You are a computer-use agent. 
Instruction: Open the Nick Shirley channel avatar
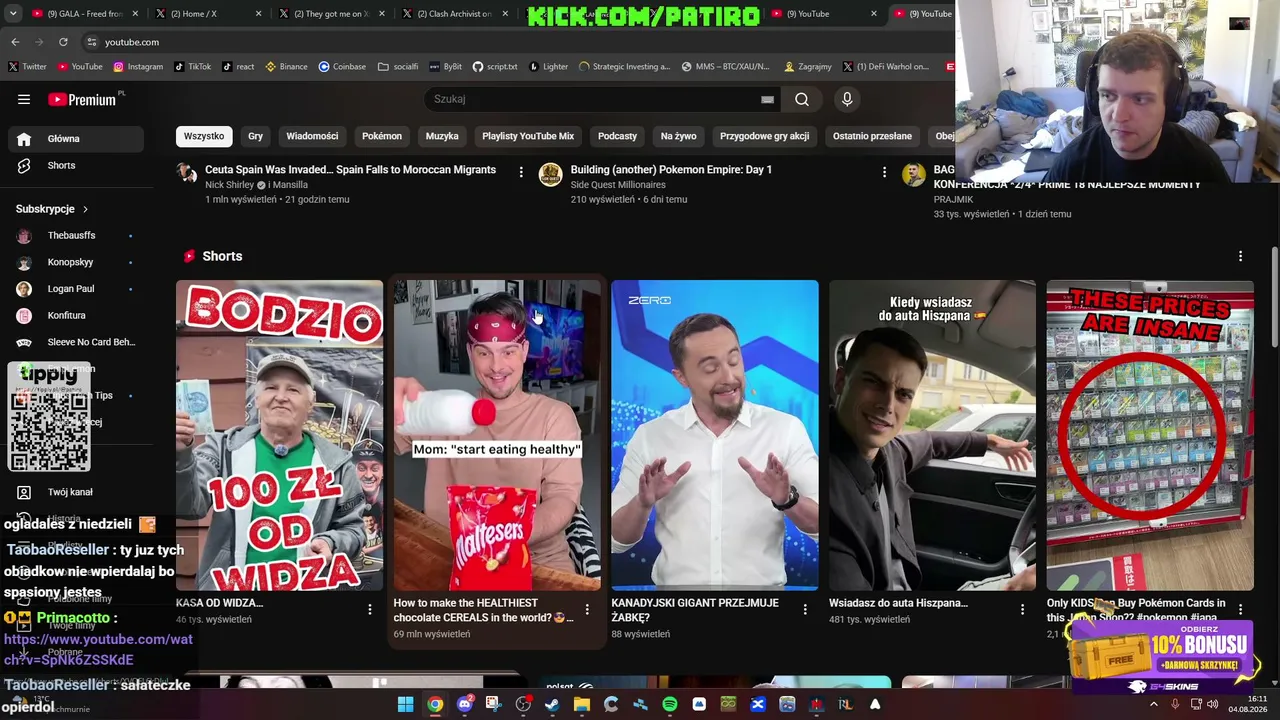click(x=187, y=174)
